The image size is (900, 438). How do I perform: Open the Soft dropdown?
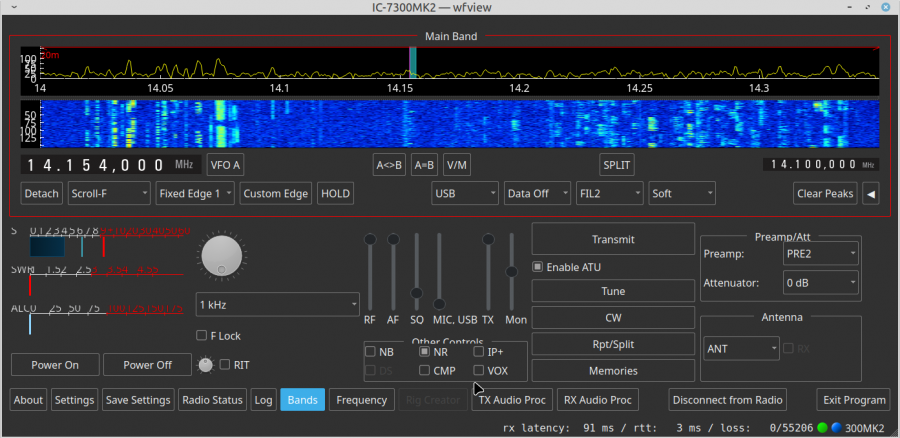pos(682,193)
